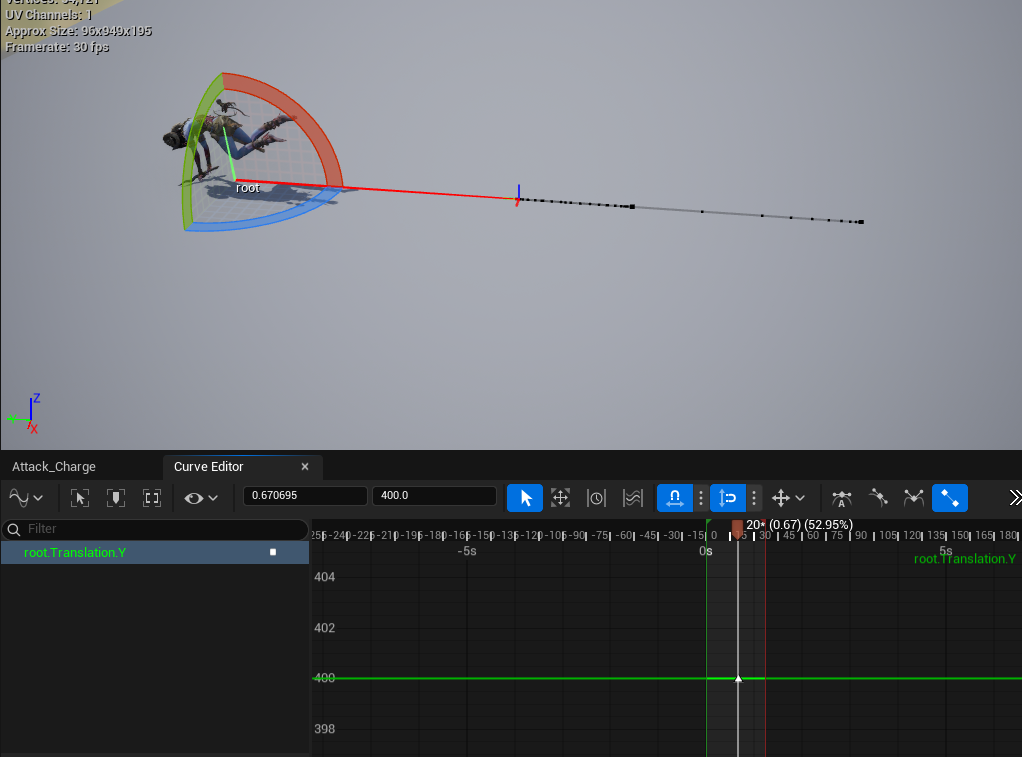Image resolution: width=1022 pixels, height=757 pixels.
Task: Click the Fit vertical framing icon
Action: [x=116, y=498]
